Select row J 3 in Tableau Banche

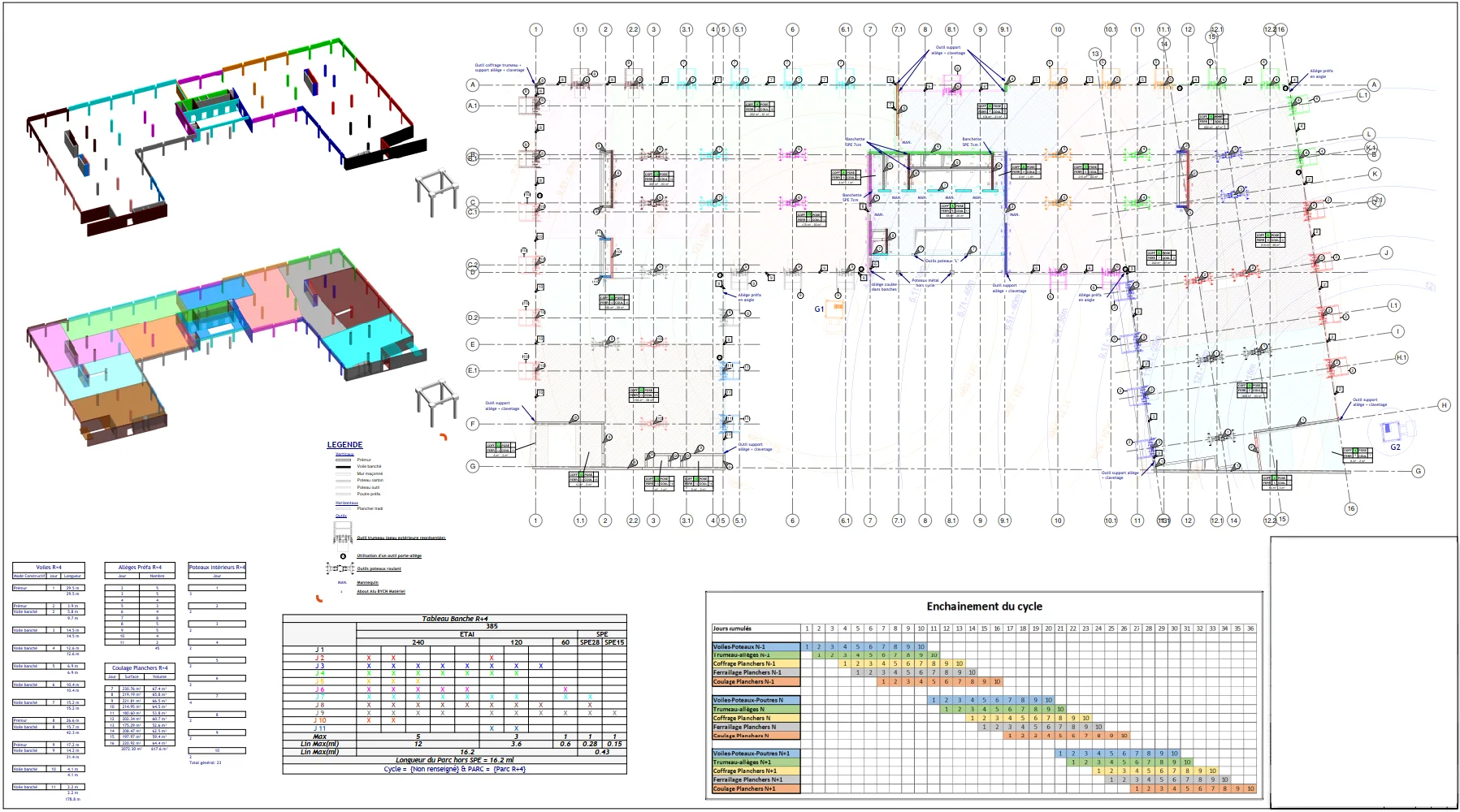454,666
